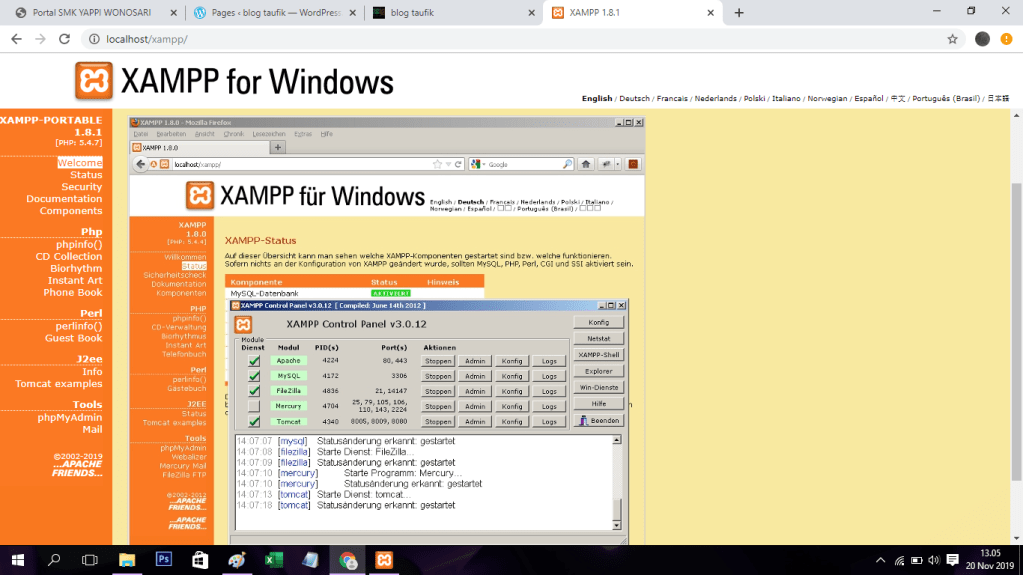Viewport: 1023px width, 575px height.
Task: Toggle the Apache service checkbox
Action: click(x=254, y=361)
